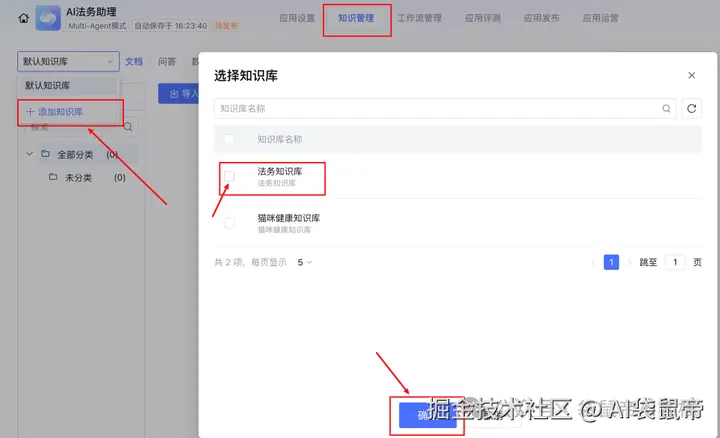Open the 应用发布 tab

pyautogui.click(x=541, y=18)
